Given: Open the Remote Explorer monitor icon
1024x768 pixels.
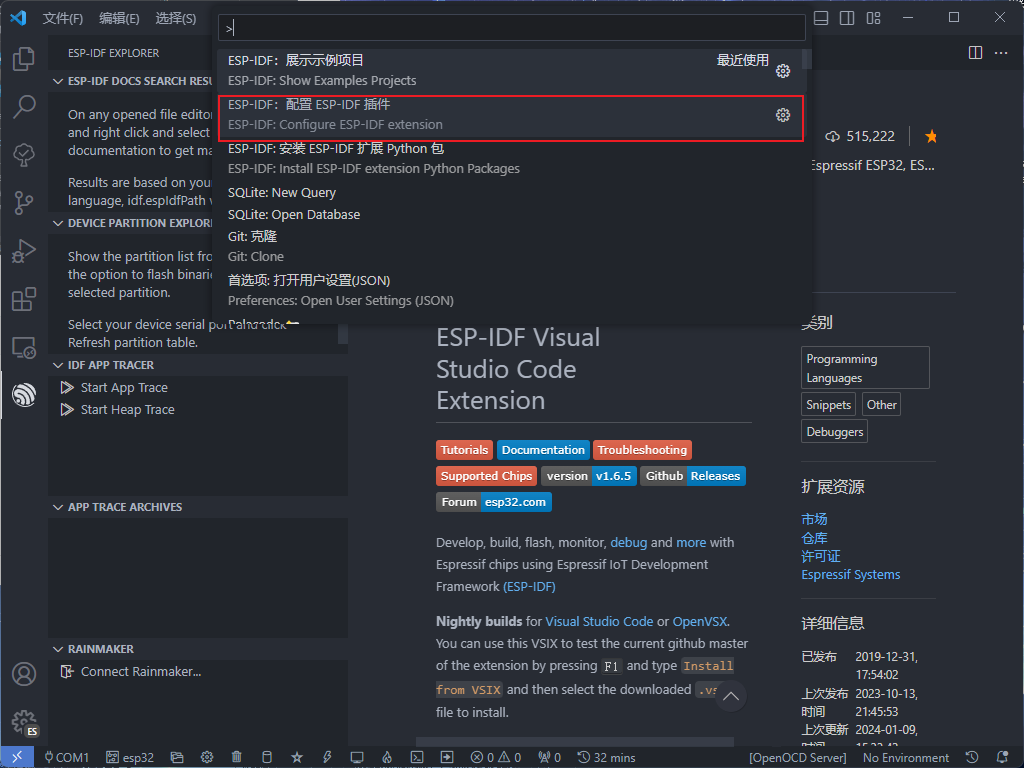Looking at the screenshot, I should [24, 347].
